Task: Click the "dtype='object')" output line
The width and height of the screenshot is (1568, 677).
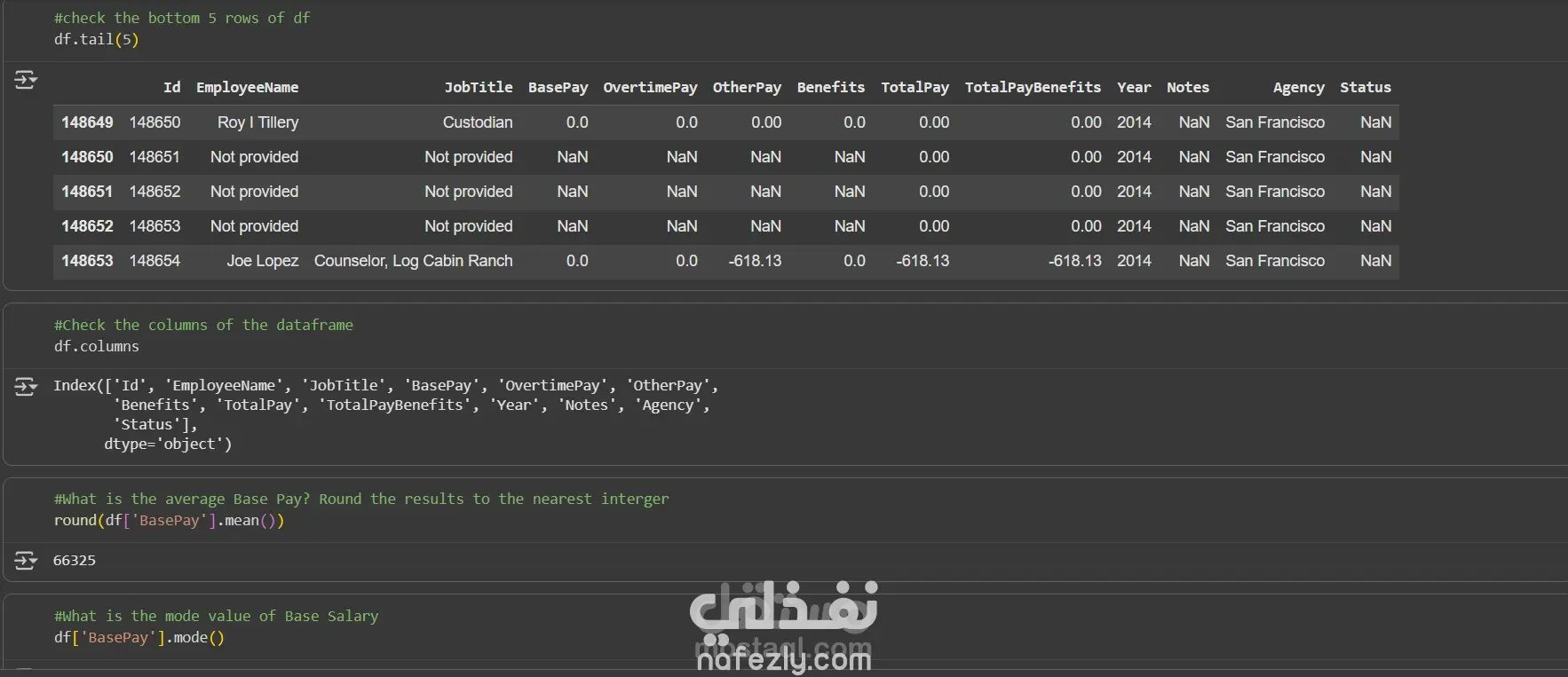Action: 168,444
